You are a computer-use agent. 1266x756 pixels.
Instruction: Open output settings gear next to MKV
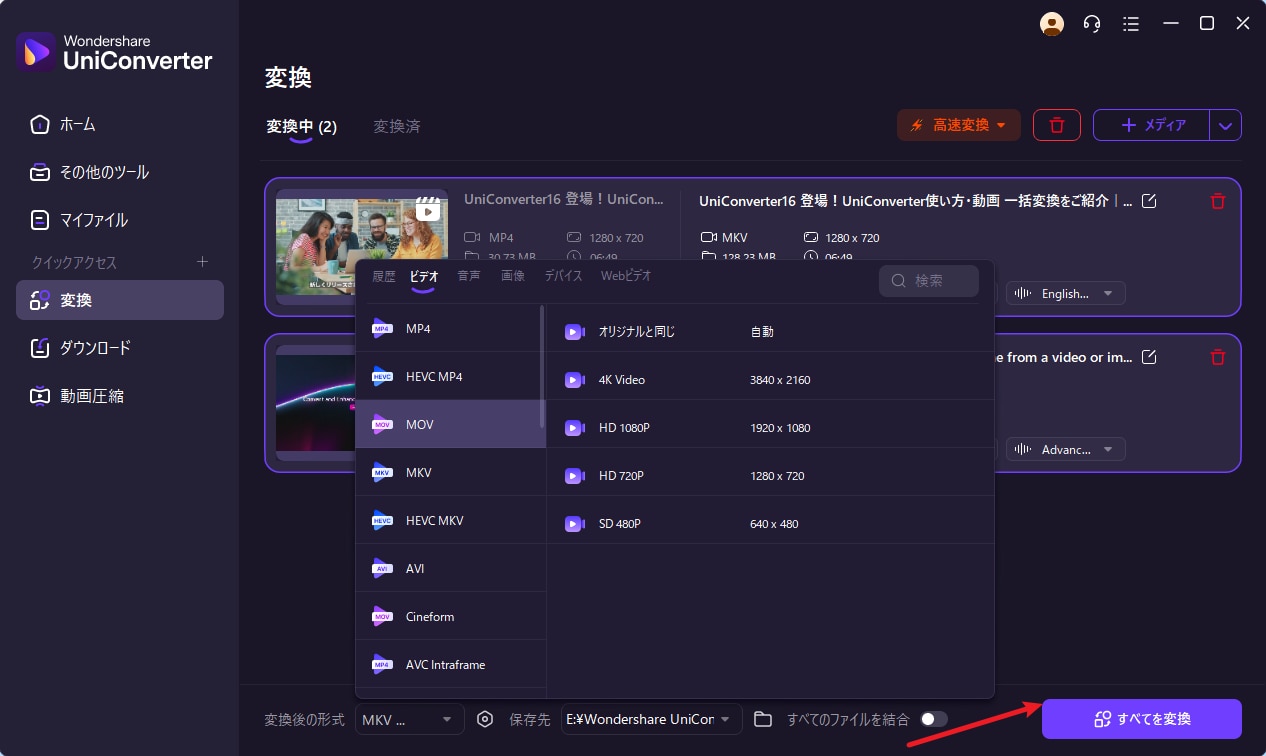pyautogui.click(x=486, y=719)
